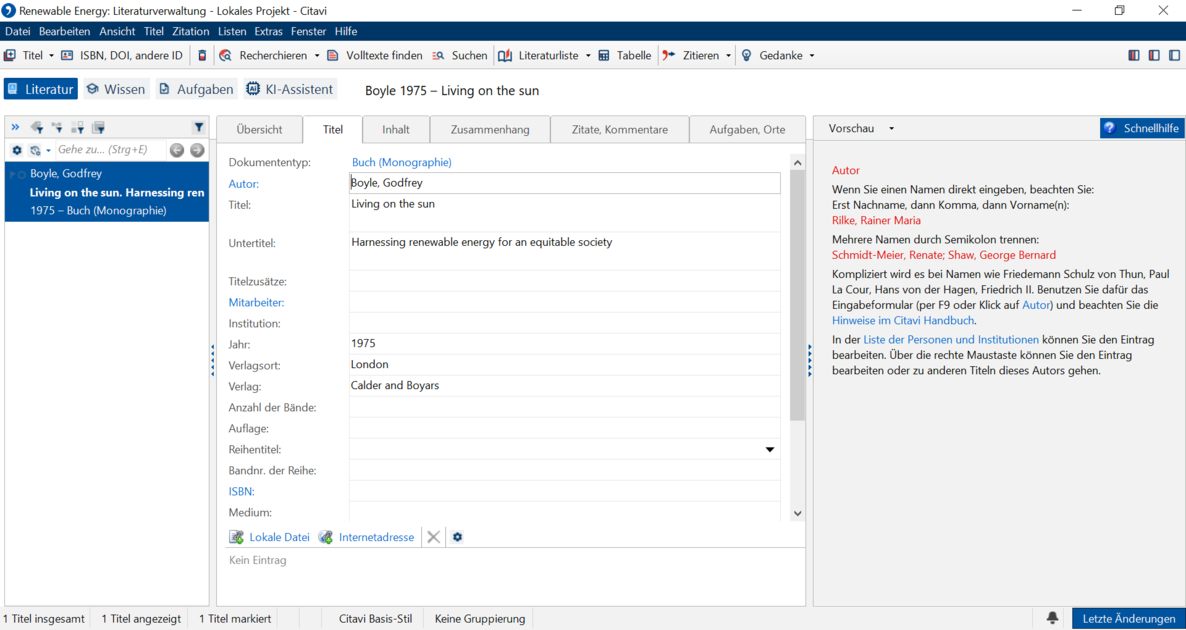The image size is (1186, 630).
Task: Open the Schnellhilfe help button
Action: 1141,128
